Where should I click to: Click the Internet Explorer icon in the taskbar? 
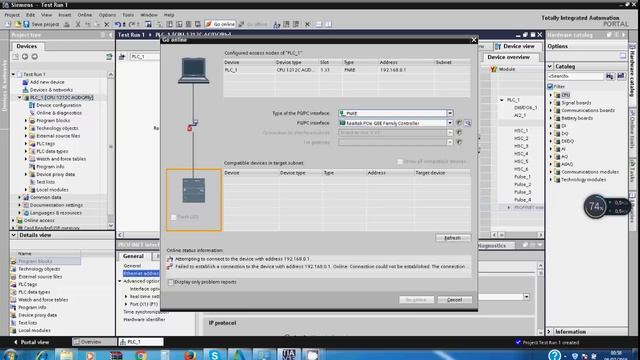pyautogui.click(x=42, y=355)
